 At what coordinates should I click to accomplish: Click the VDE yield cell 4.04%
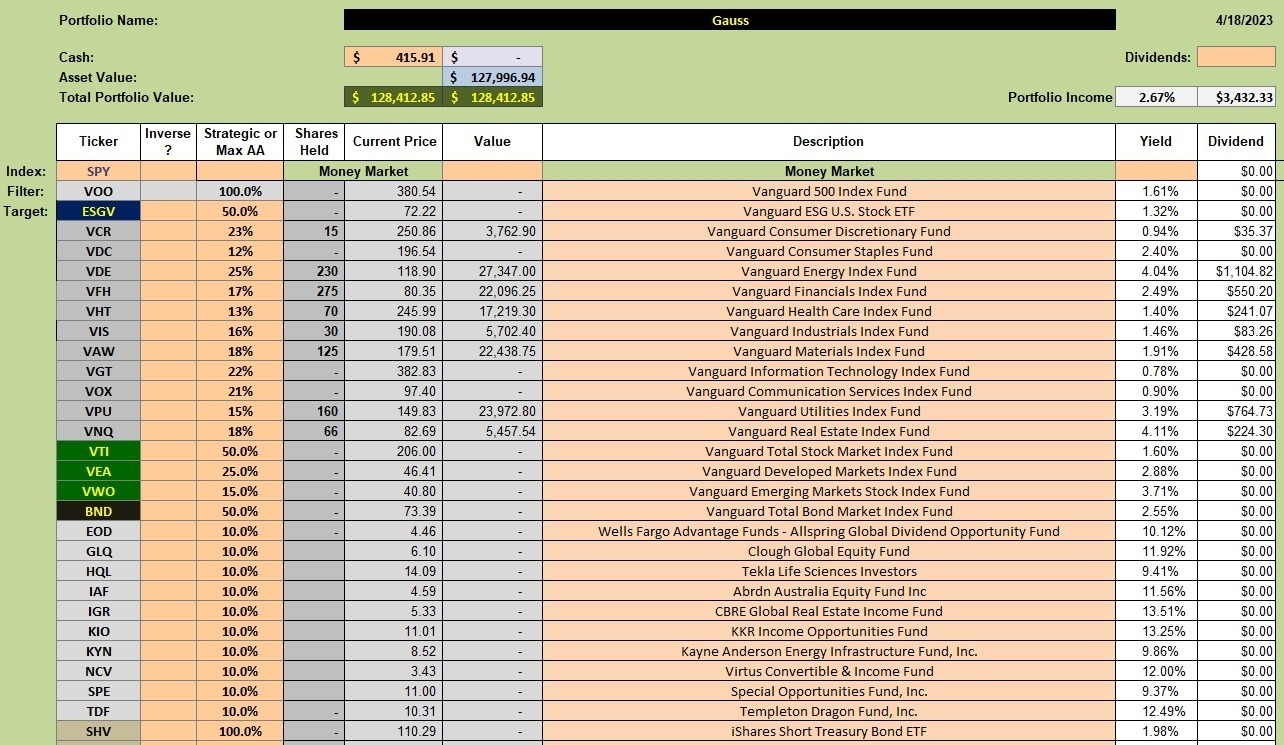pyautogui.click(x=1155, y=271)
